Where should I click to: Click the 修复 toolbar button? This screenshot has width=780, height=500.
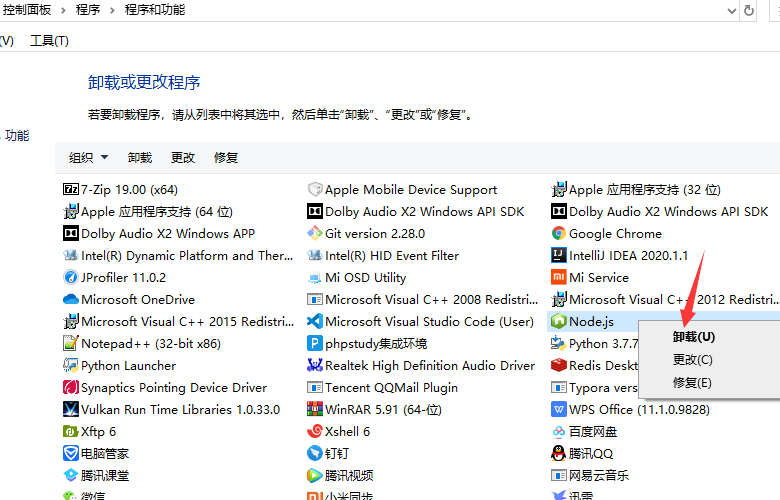226,158
